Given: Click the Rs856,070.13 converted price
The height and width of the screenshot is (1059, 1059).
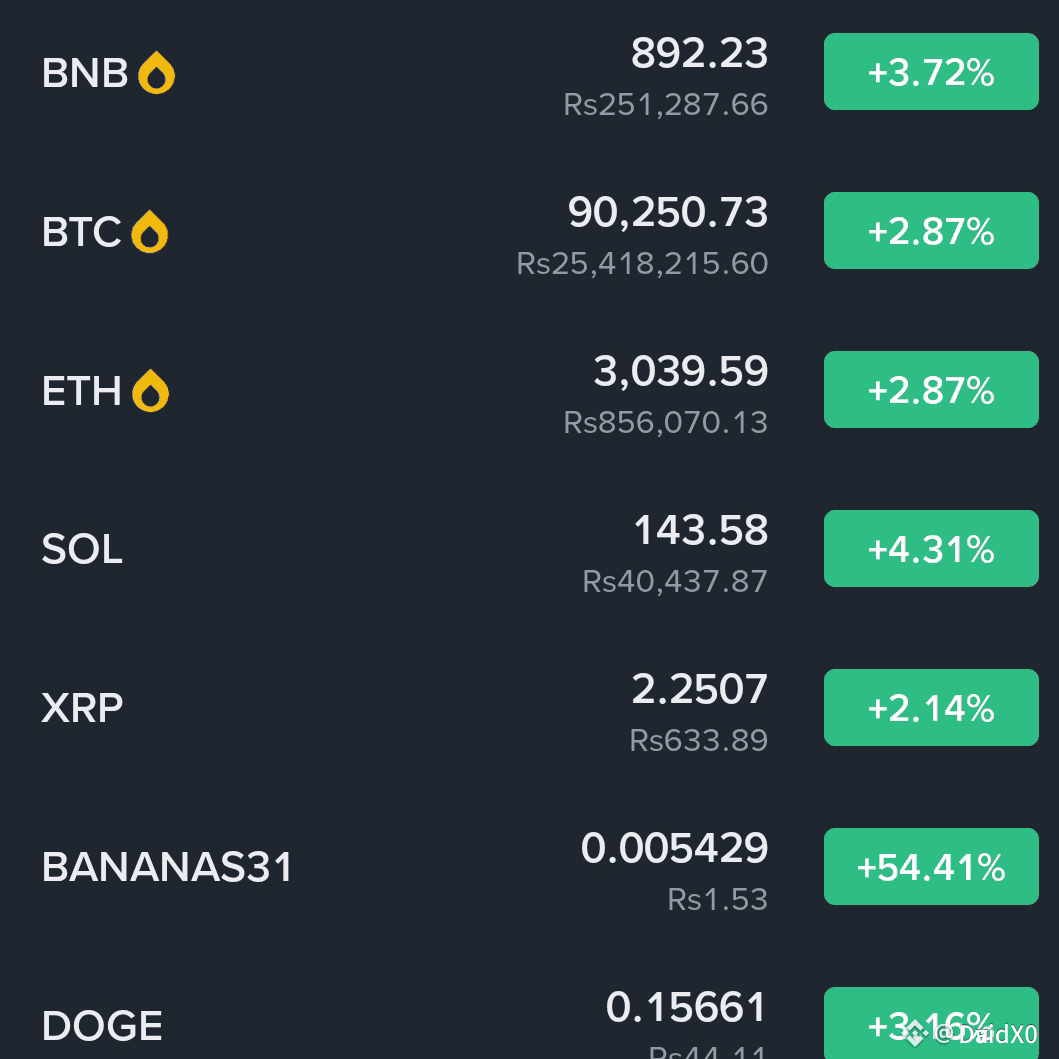Looking at the screenshot, I should pyautogui.click(x=666, y=423).
